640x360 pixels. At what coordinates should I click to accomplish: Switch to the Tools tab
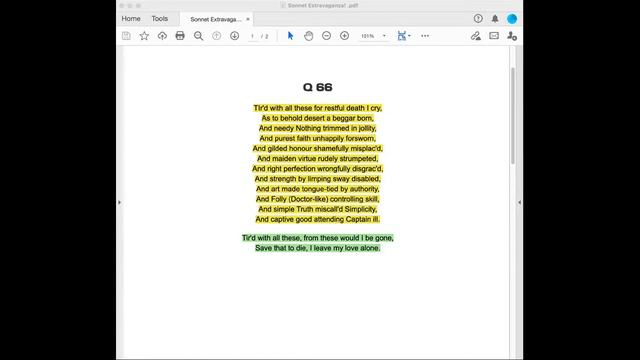click(160, 19)
